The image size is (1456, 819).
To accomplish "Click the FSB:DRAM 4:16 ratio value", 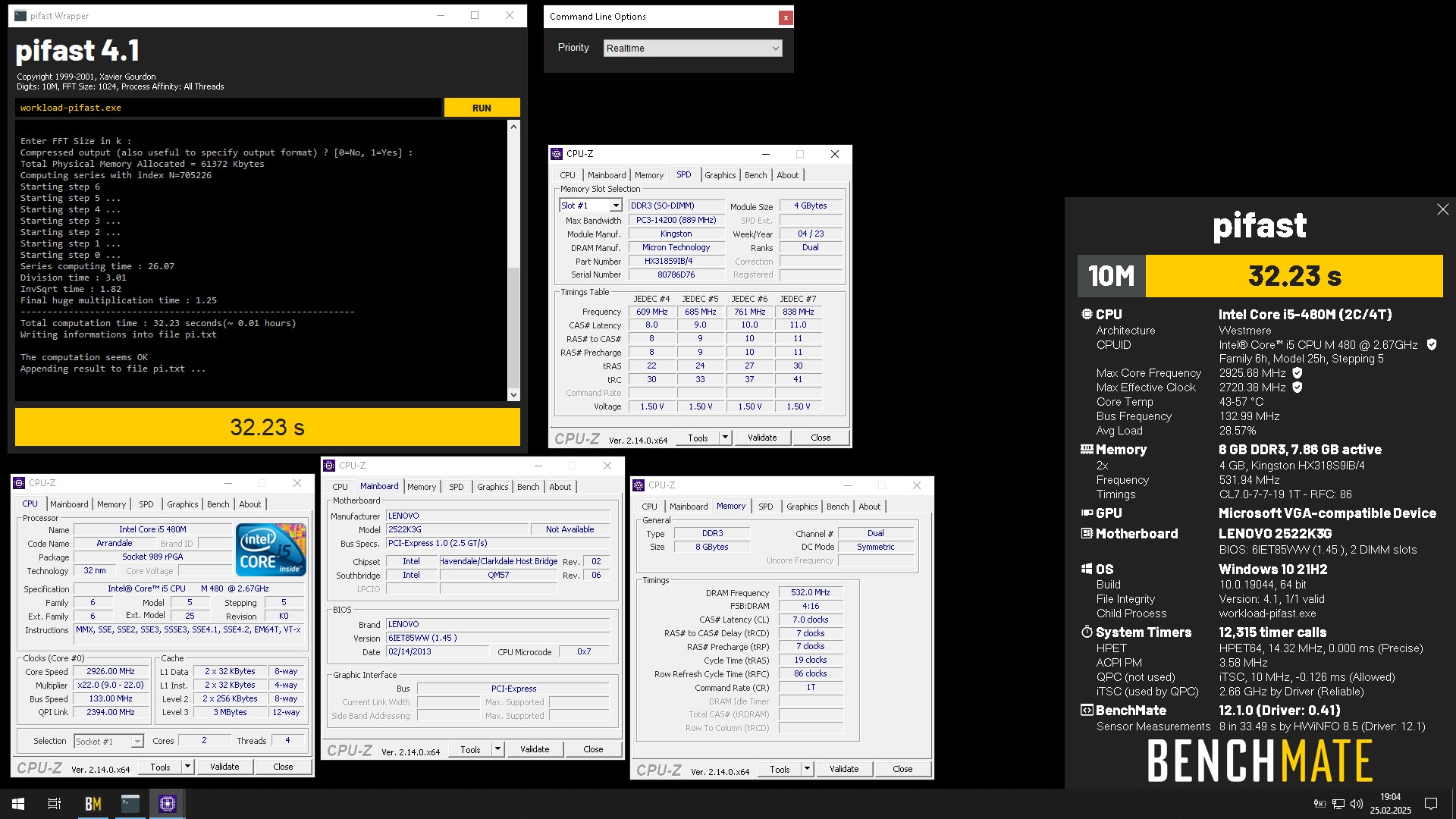I will tap(811, 606).
